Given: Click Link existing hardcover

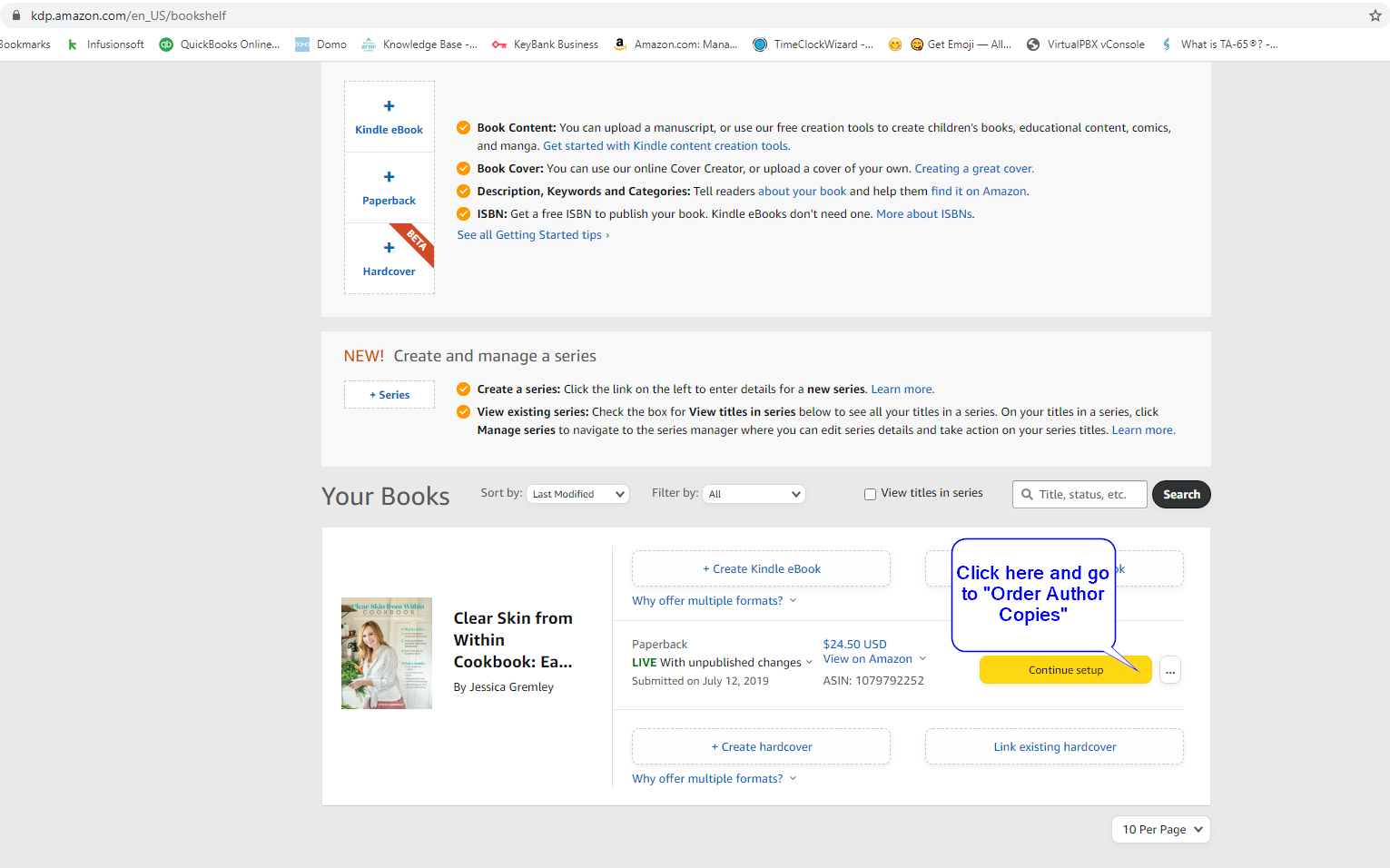Looking at the screenshot, I should [x=1054, y=746].
